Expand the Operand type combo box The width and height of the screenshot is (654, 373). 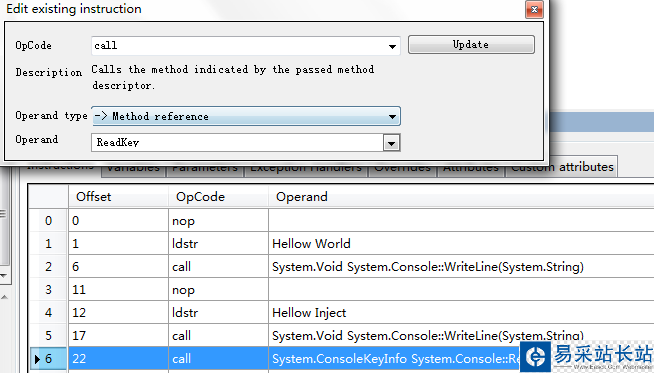pyautogui.click(x=246, y=116)
